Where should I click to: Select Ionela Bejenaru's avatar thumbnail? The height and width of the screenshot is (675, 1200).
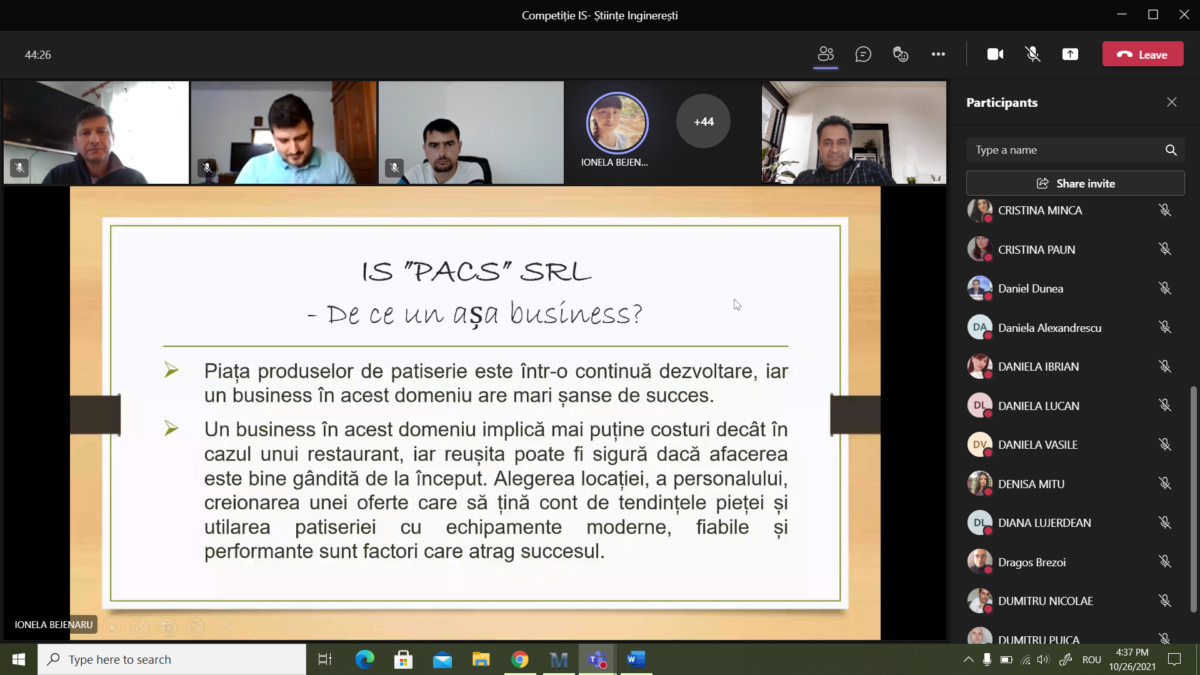(616, 123)
